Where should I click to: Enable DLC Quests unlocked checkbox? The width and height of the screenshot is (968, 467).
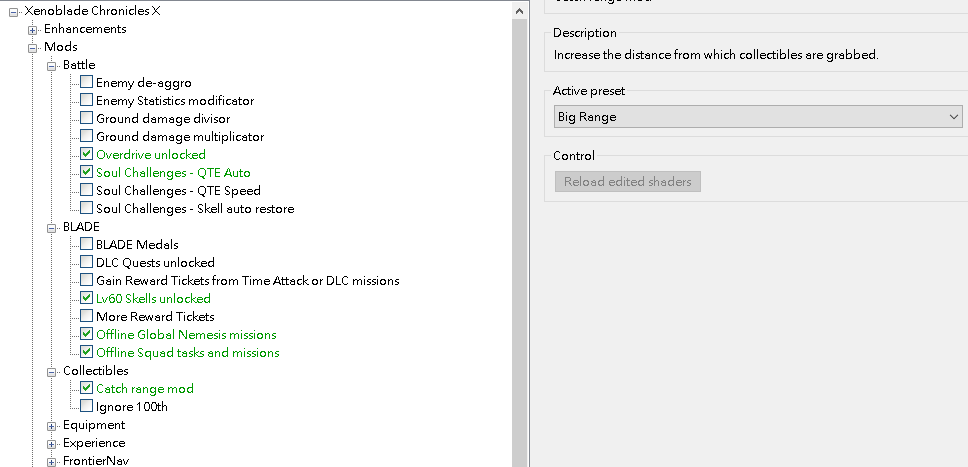(86, 262)
